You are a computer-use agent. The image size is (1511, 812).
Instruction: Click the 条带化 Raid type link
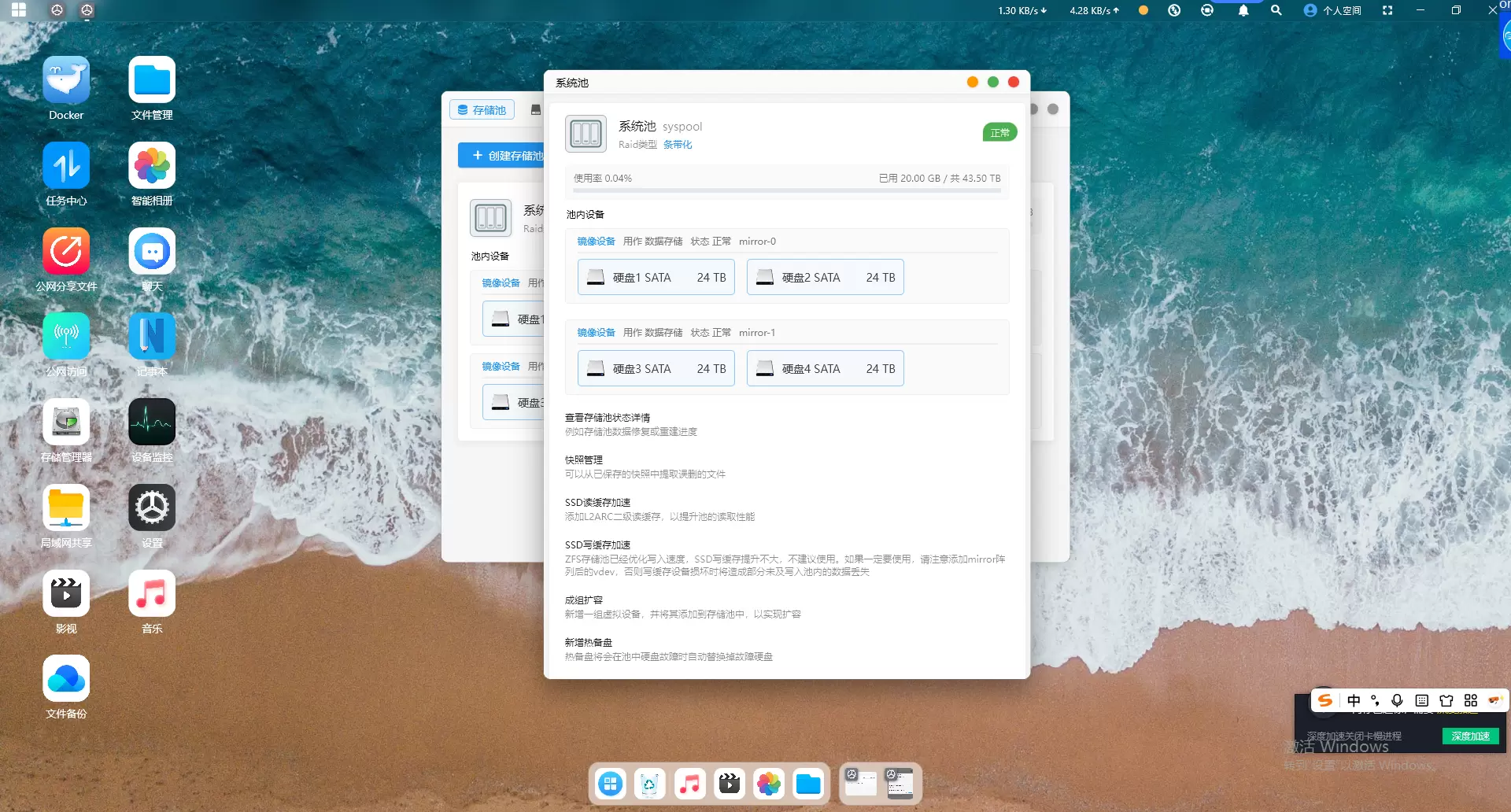coord(678,145)
